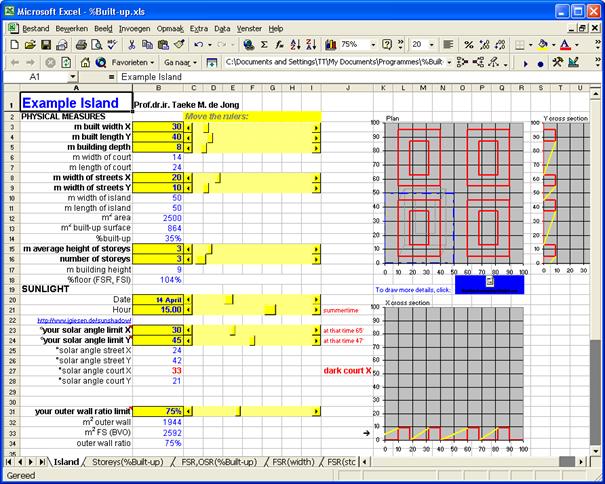605x484 pixels.
Task: Expand the Font Color dropdown arrow
Action: [576, 45]
